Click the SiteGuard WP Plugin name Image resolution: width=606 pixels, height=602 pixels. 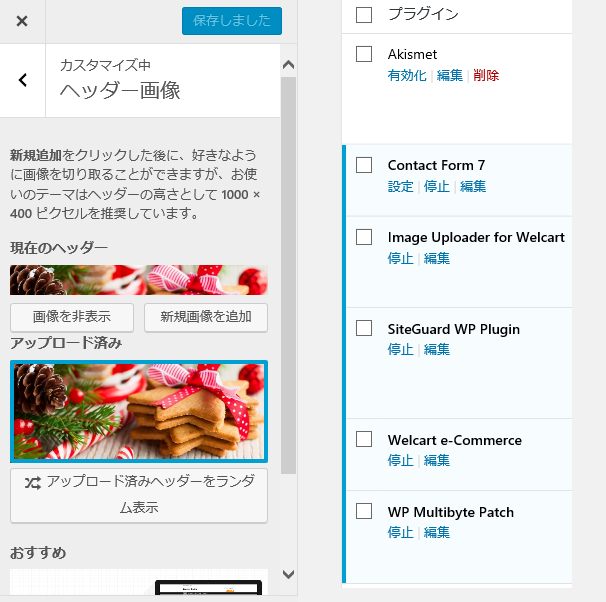click(454, 329)
